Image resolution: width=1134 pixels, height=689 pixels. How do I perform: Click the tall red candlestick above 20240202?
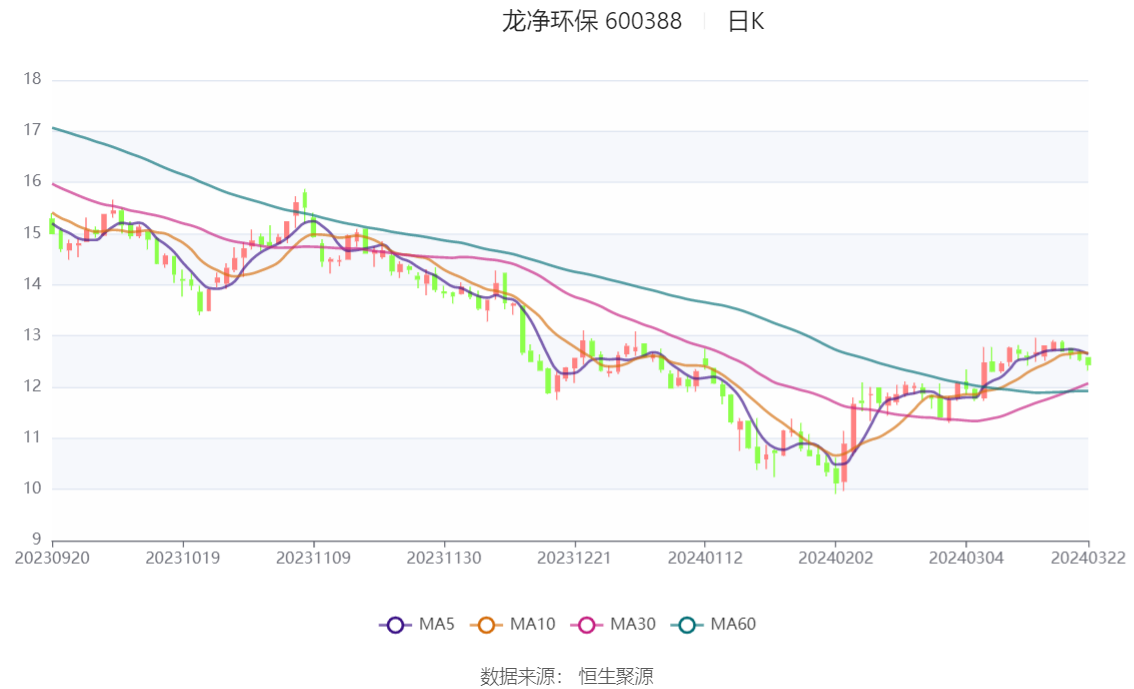click(853, 427)
